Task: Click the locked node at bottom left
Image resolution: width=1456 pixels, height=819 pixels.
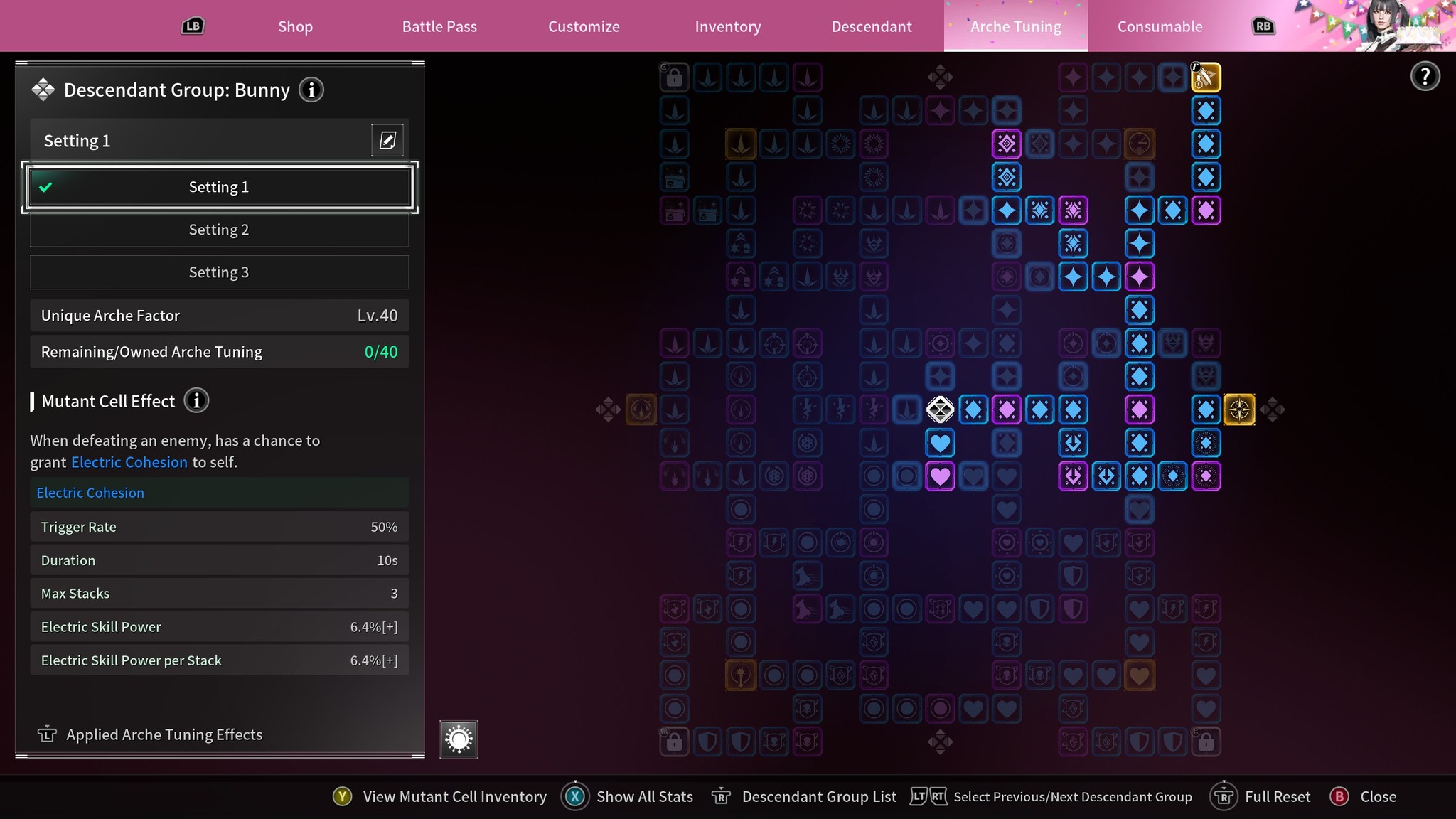Action: pos(675,742)
